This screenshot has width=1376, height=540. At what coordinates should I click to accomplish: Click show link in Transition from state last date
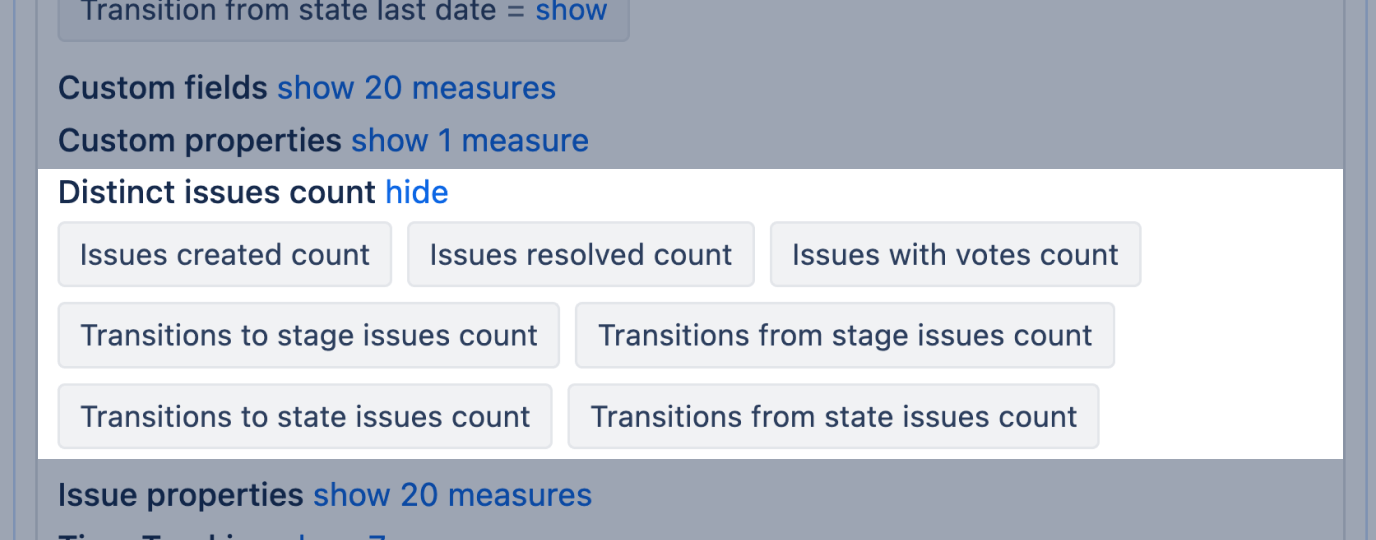tap(571, 12)
